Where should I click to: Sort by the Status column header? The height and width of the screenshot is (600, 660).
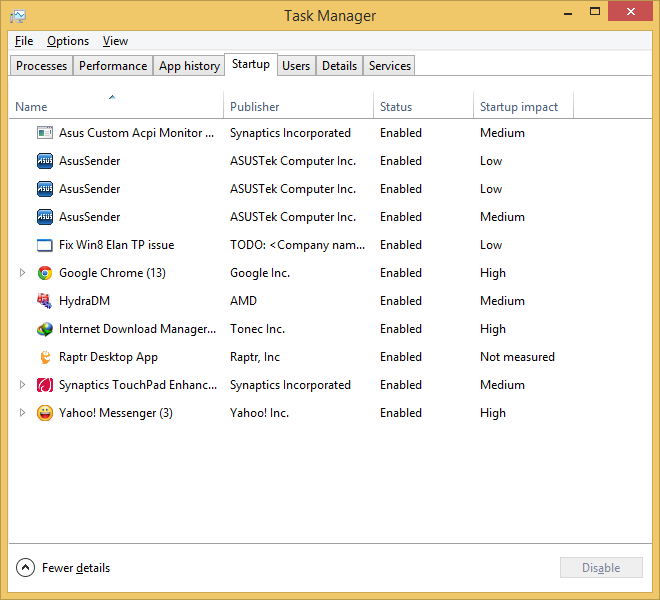pos(423,107)
